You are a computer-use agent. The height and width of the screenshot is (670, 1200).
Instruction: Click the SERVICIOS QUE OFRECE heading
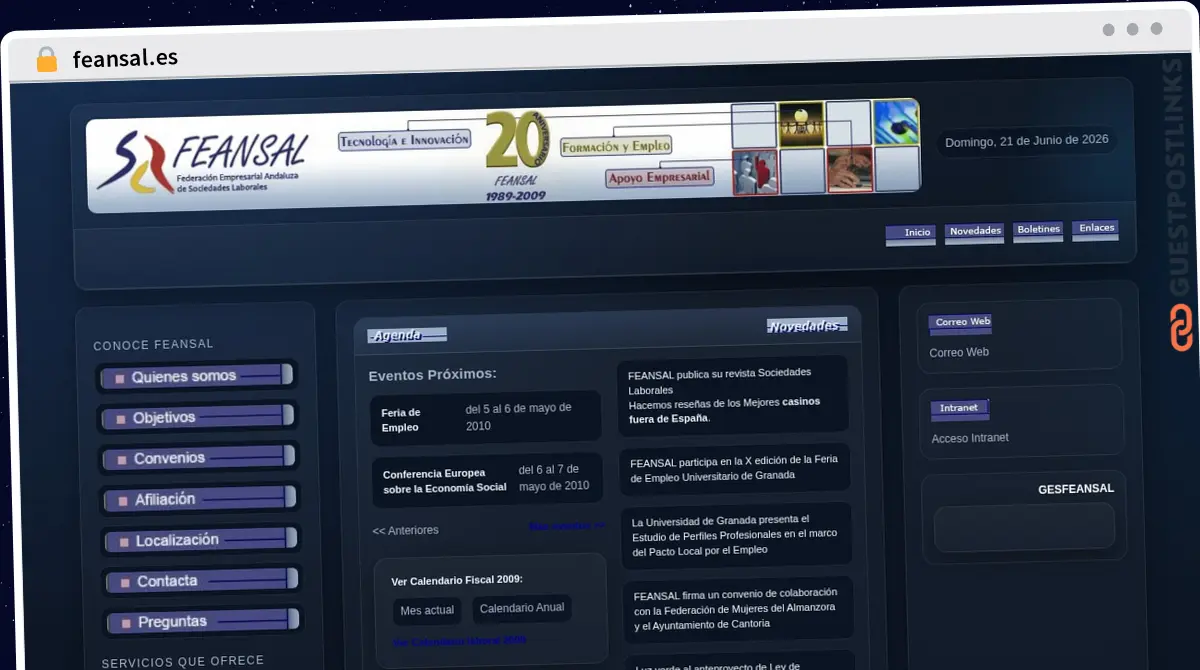(183, 661)
